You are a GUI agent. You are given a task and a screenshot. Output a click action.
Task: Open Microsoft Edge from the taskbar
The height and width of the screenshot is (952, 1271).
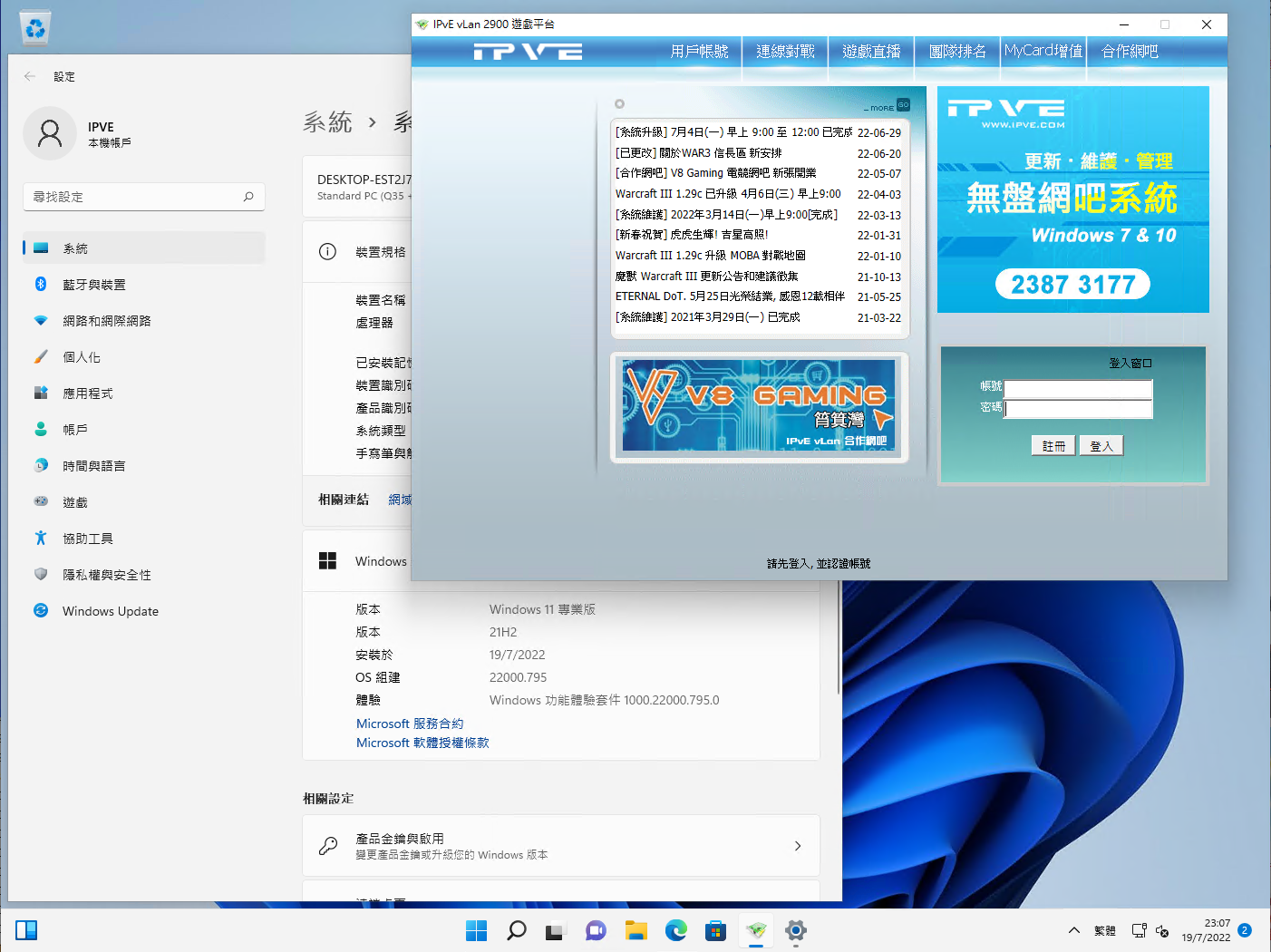675,930
